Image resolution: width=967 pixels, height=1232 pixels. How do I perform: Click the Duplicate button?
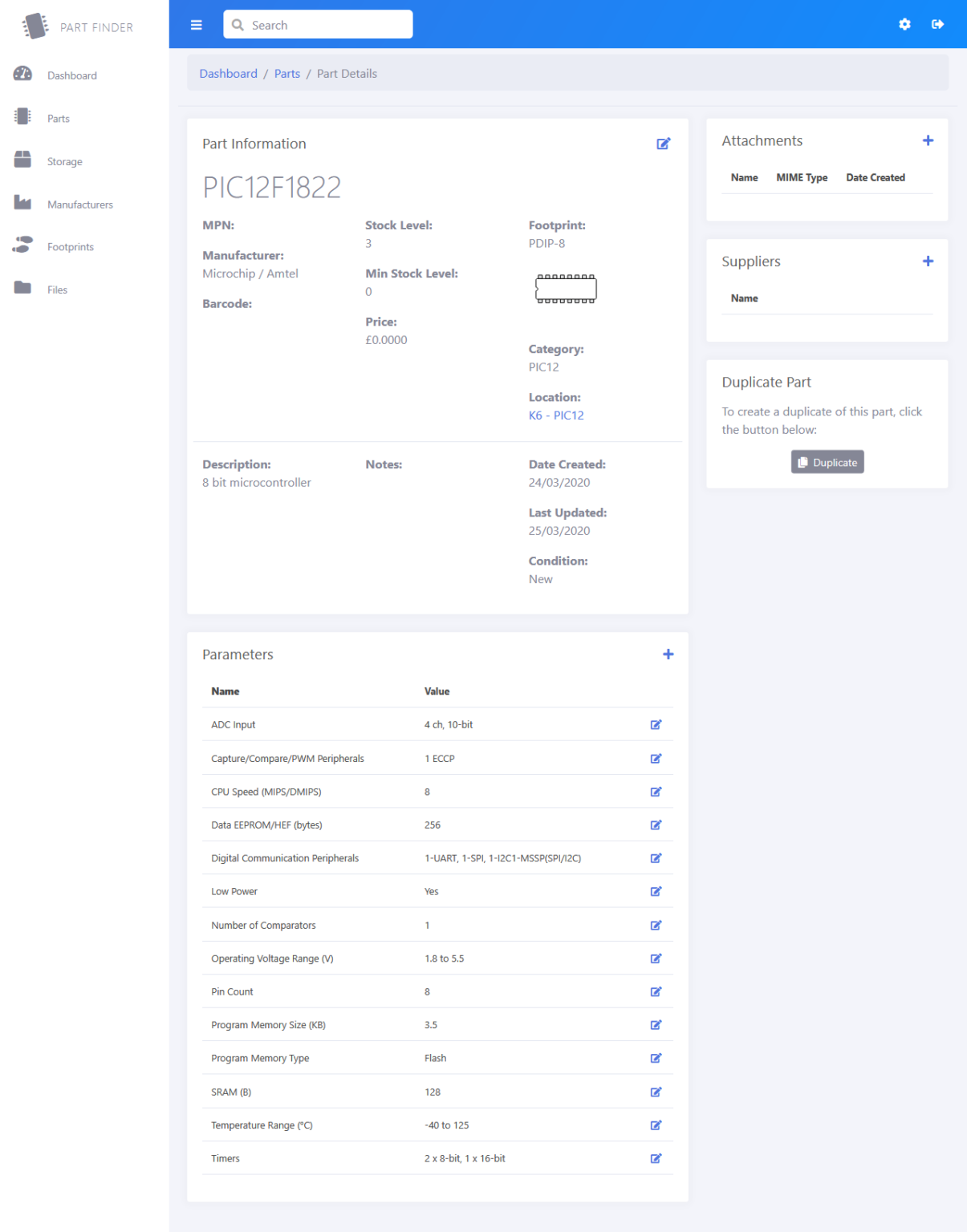827,462
